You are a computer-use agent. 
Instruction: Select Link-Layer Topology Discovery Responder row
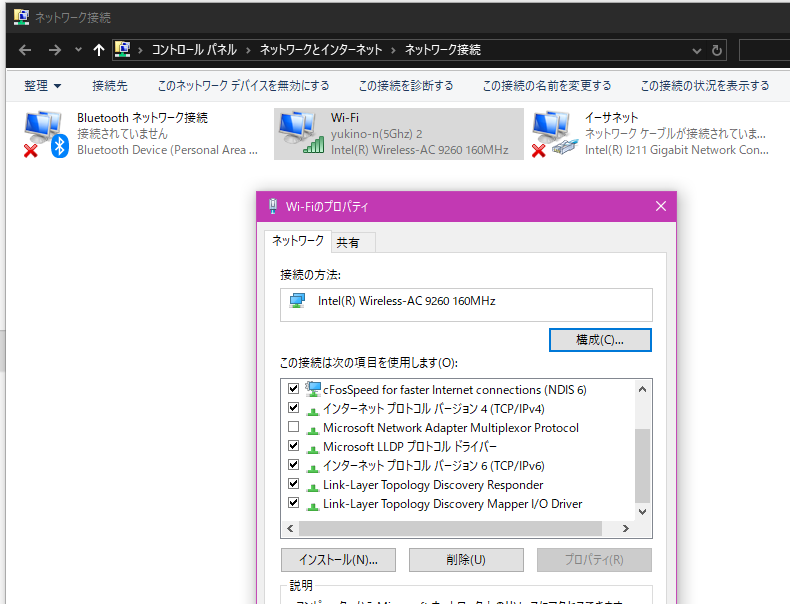(433, 485)
